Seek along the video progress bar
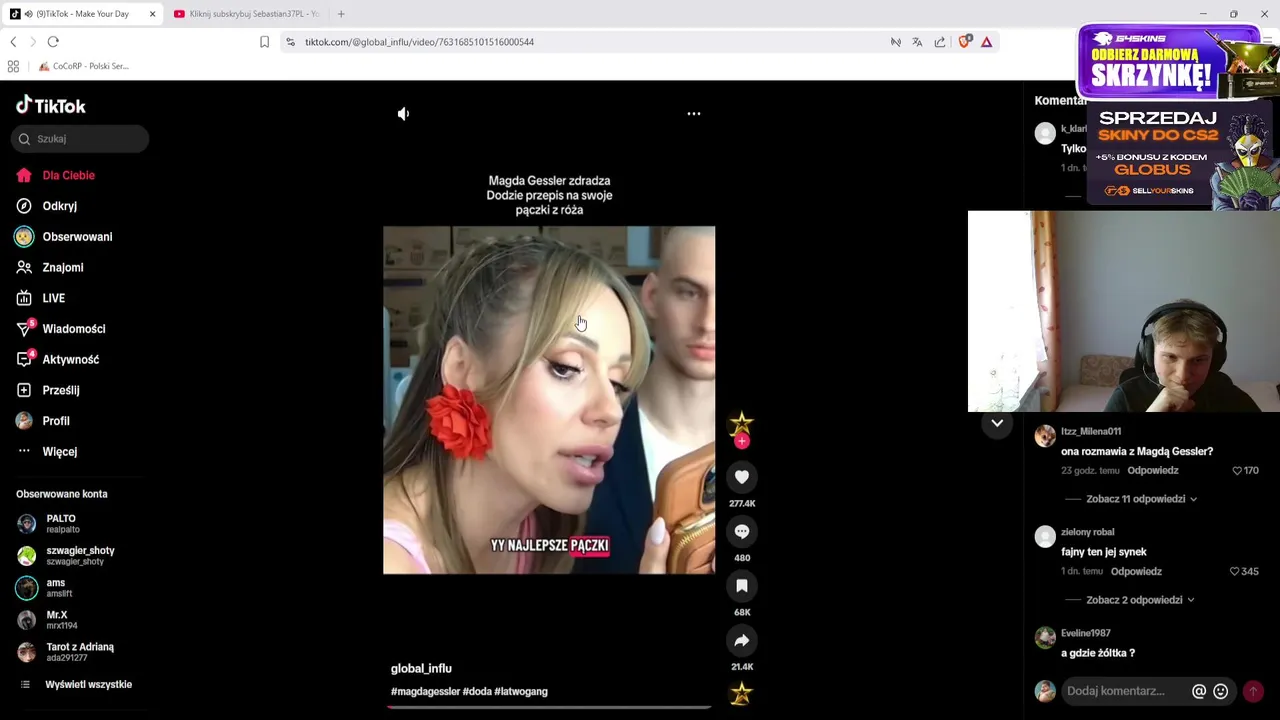Viewport: 1280px width, 720px height. pyautogui.click(x=549, y=707)
